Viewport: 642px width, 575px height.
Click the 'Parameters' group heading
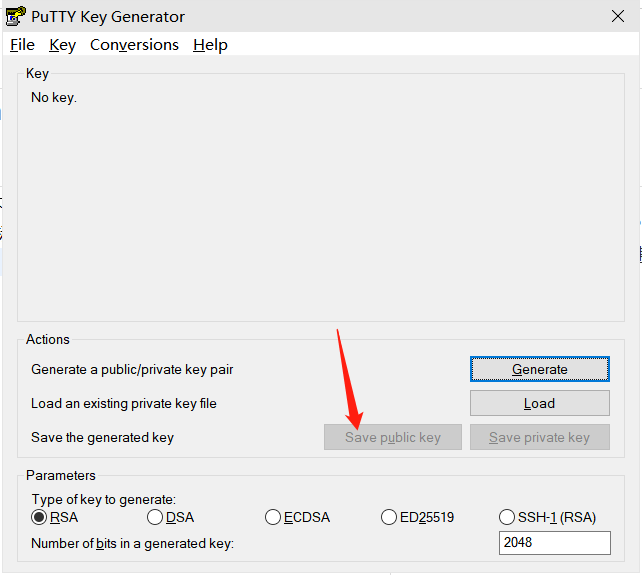[61, 475]
